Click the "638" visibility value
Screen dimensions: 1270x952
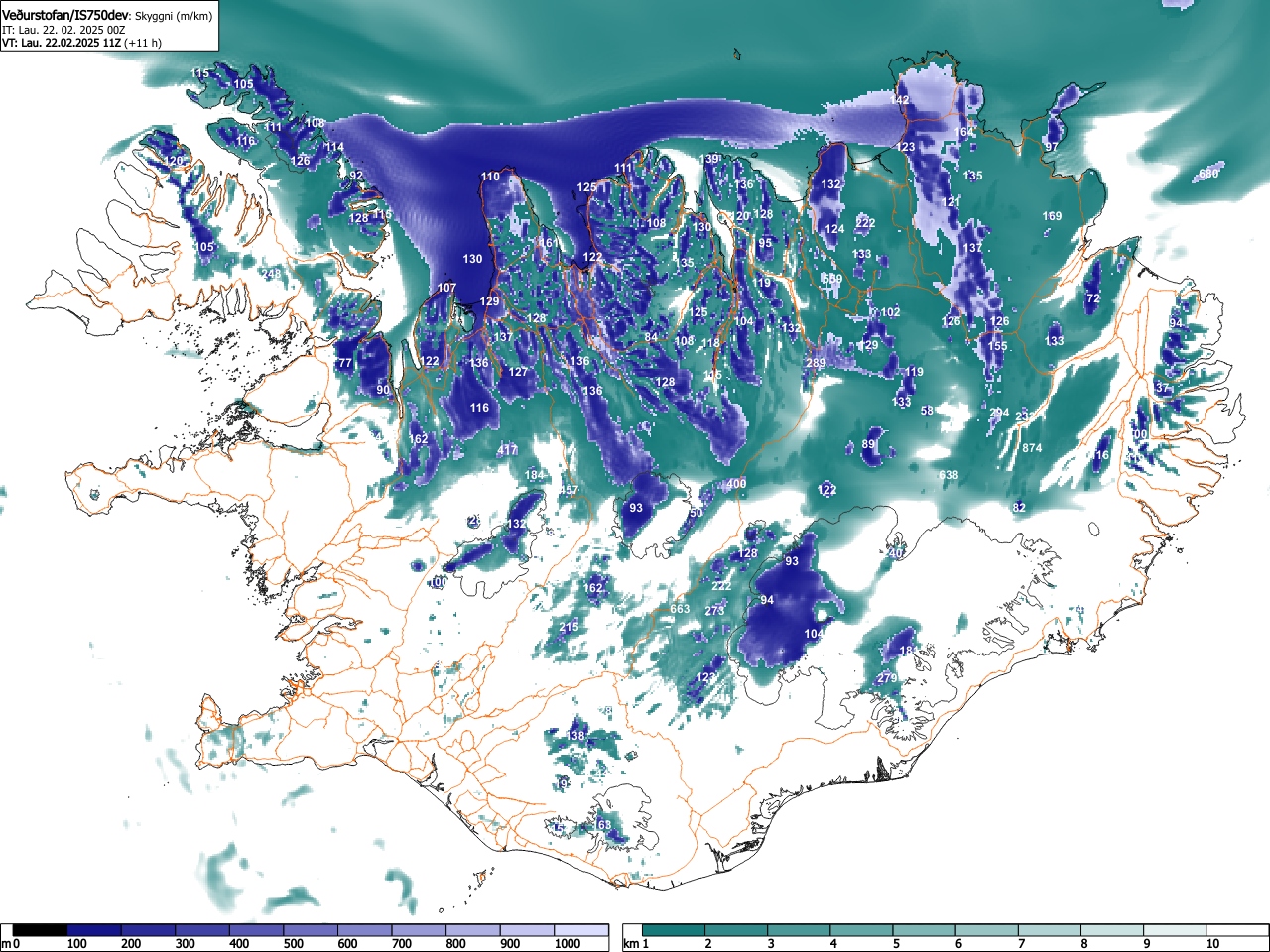click(x=950, y=476)
